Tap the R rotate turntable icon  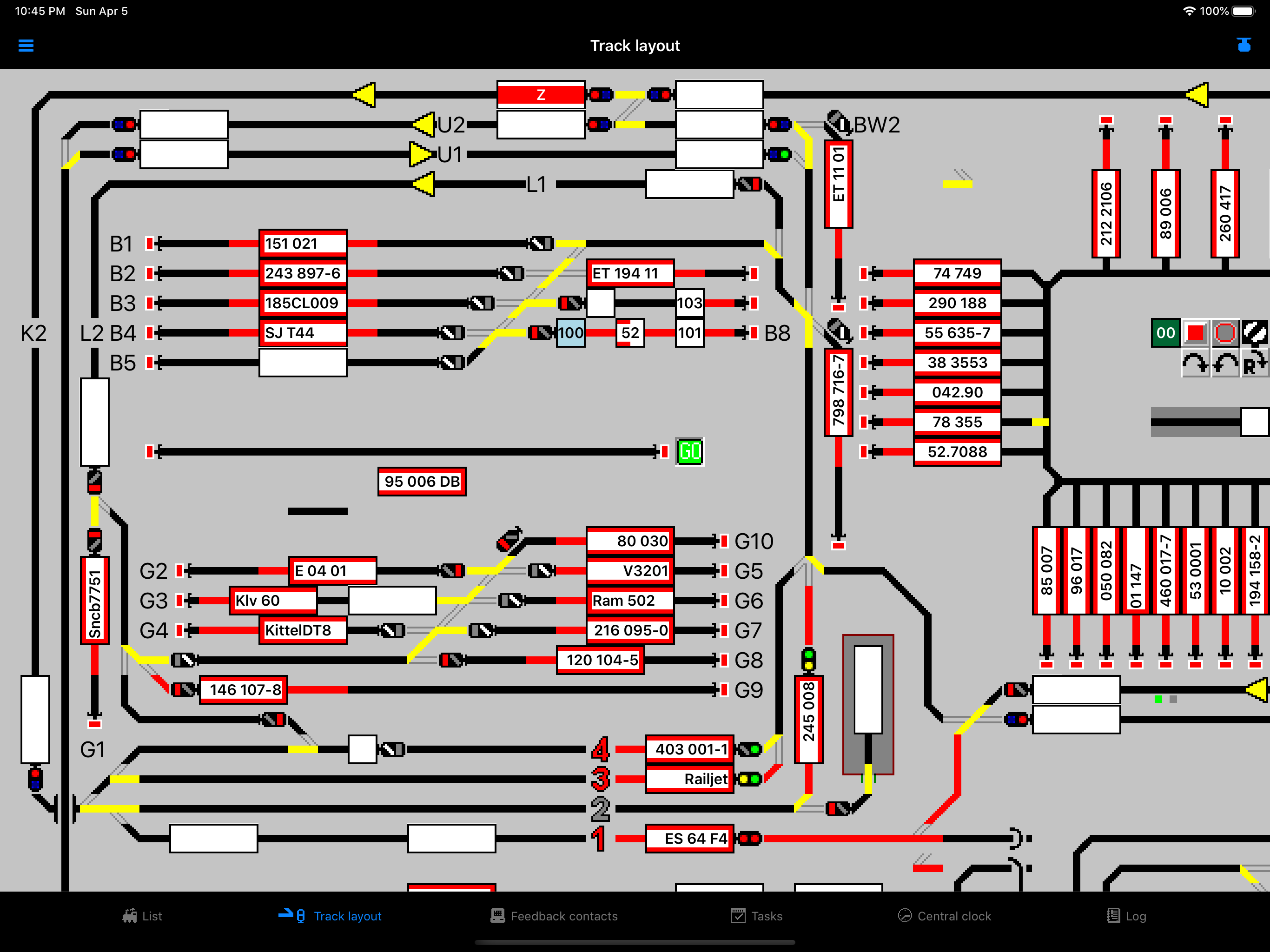pyautogui.click(x=1255, y=364)
